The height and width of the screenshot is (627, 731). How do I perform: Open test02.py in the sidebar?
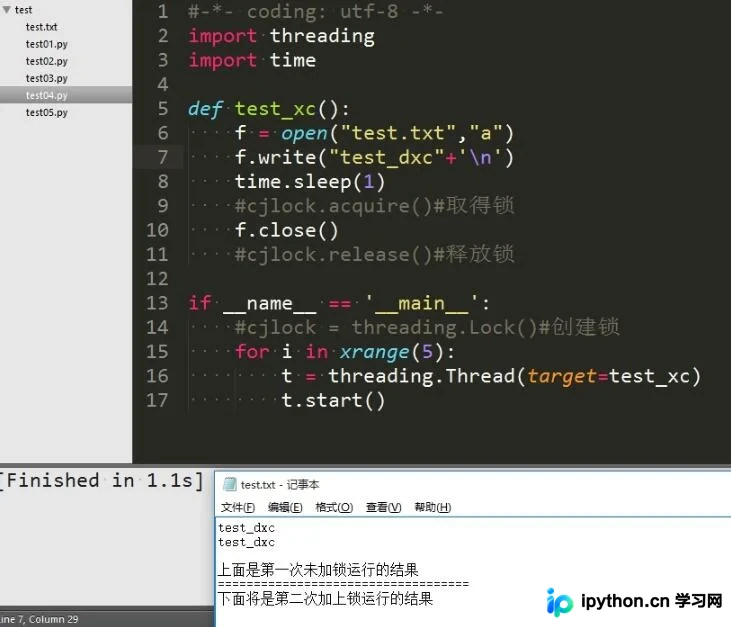click(47, 61)
